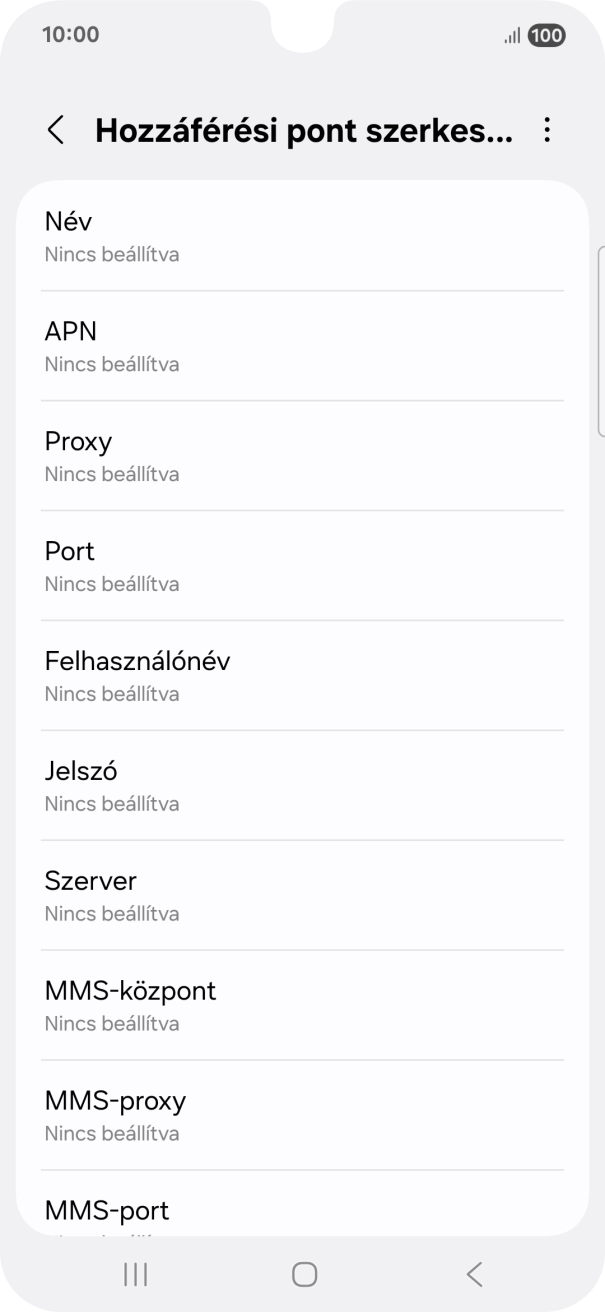
Task: Tap the MMS-proxy entry
Action: [302, 1116]
